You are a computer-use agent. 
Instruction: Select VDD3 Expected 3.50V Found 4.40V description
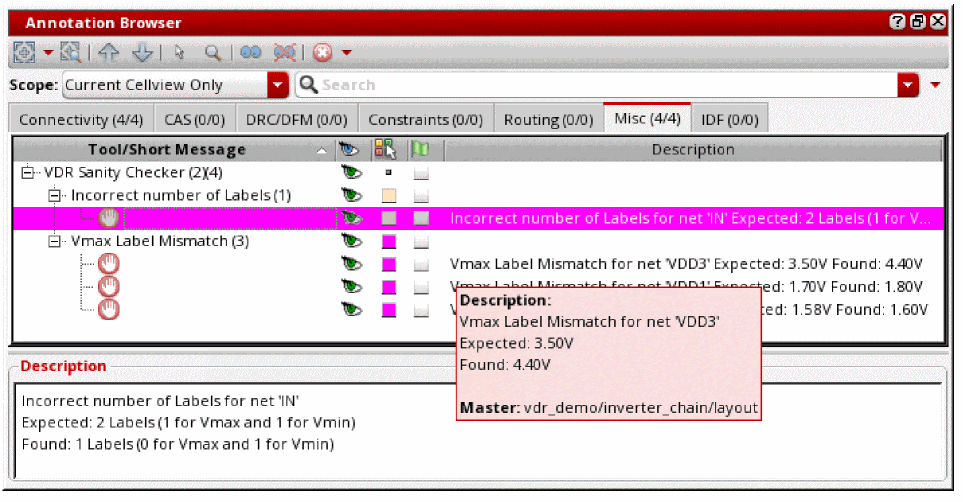click(x=686, y=264)
